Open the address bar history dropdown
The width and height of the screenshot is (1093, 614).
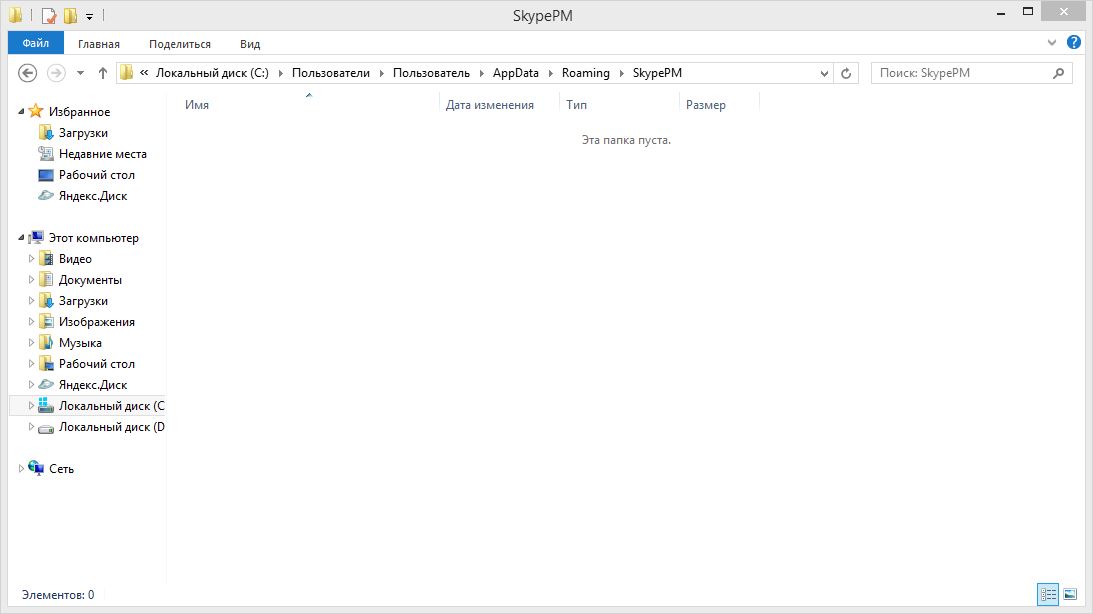pyautogui.click(x=824, y=73)
